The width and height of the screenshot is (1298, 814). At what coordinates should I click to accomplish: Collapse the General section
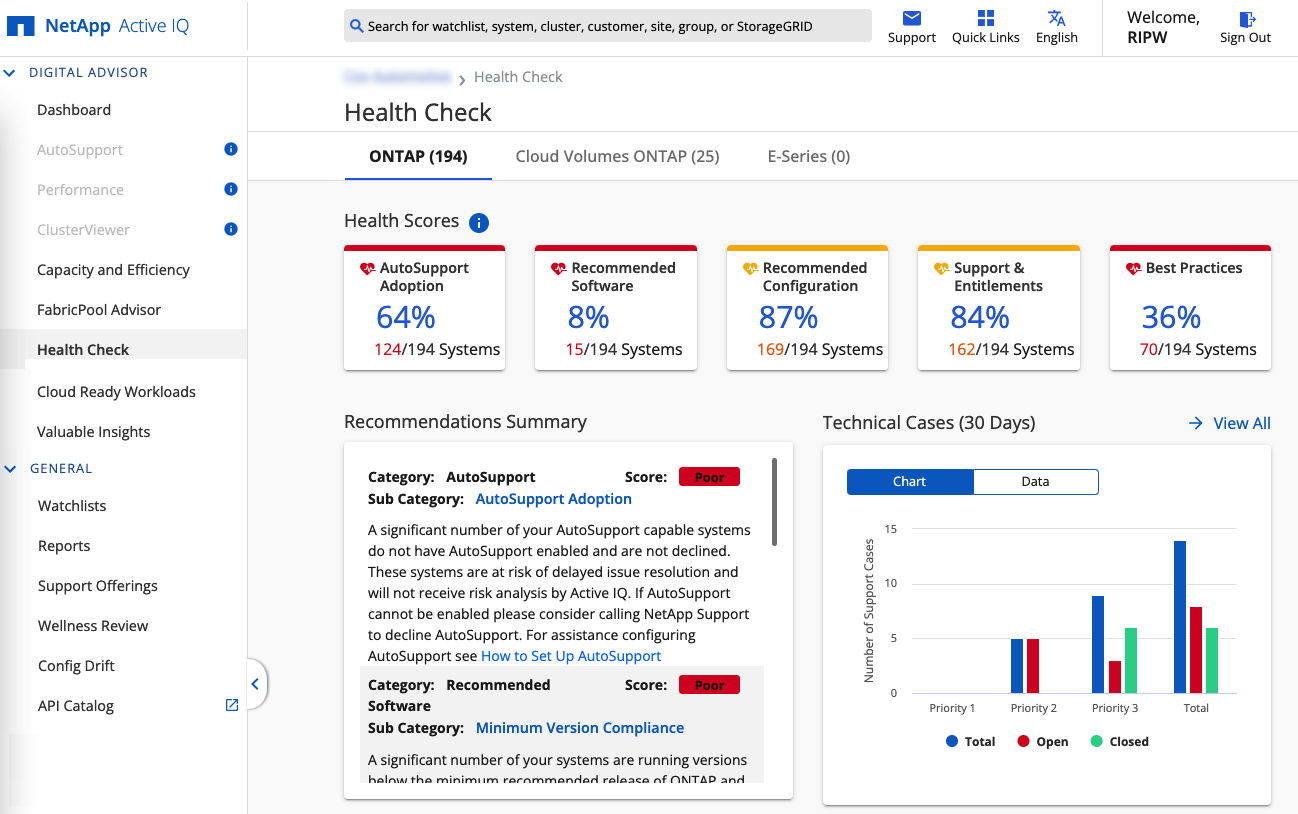pyautogui.click(x=11, y=469)
